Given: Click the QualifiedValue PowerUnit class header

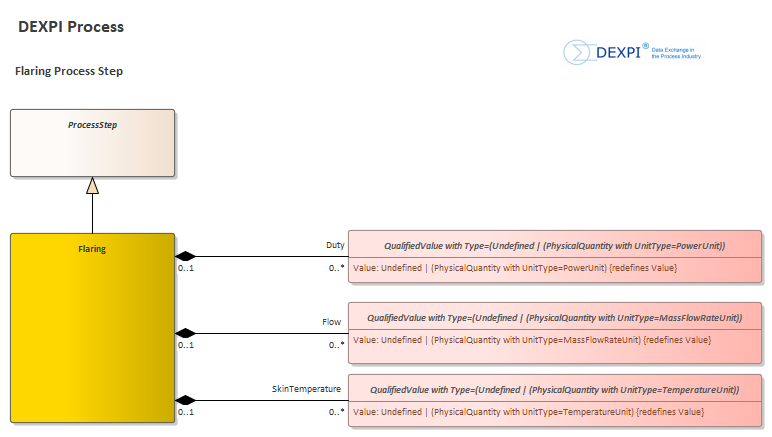Looking at the screenshot, I should click(x=554, y=245).
